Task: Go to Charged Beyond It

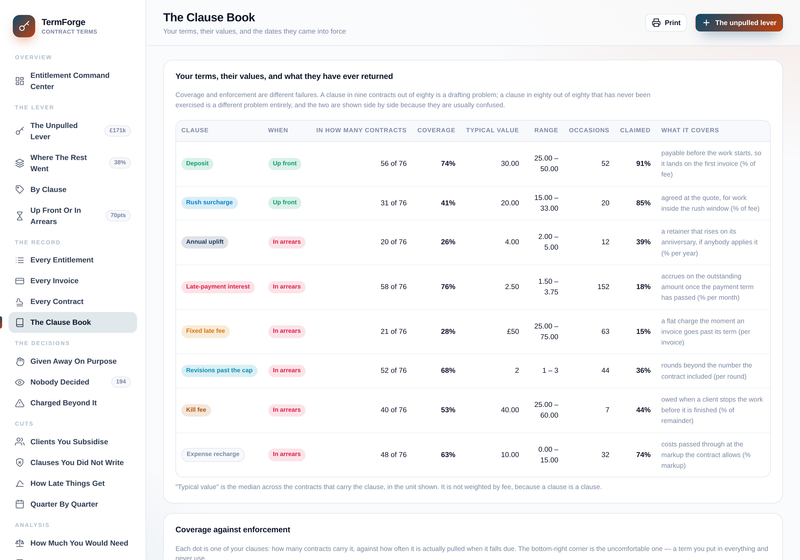Action: click(73, 403)
